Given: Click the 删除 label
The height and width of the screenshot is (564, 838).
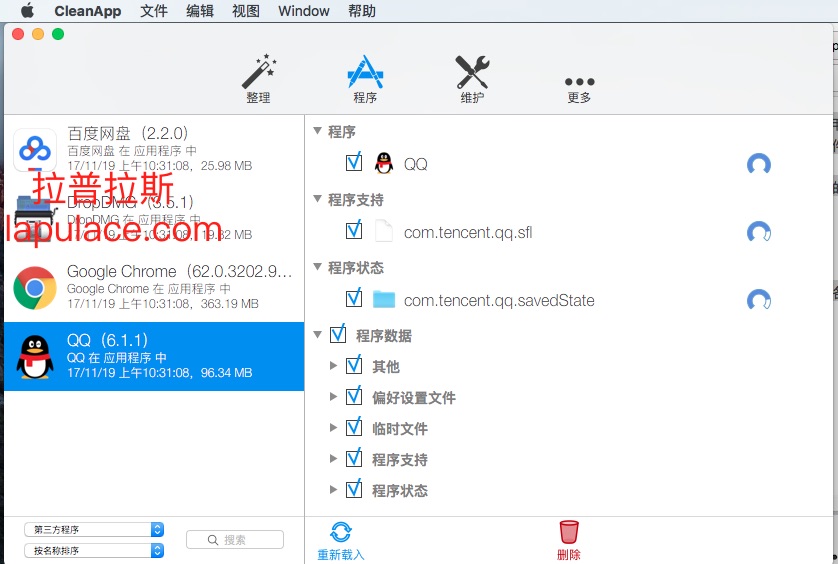Looking at the screenshot, I should click(x=569, y=554).
